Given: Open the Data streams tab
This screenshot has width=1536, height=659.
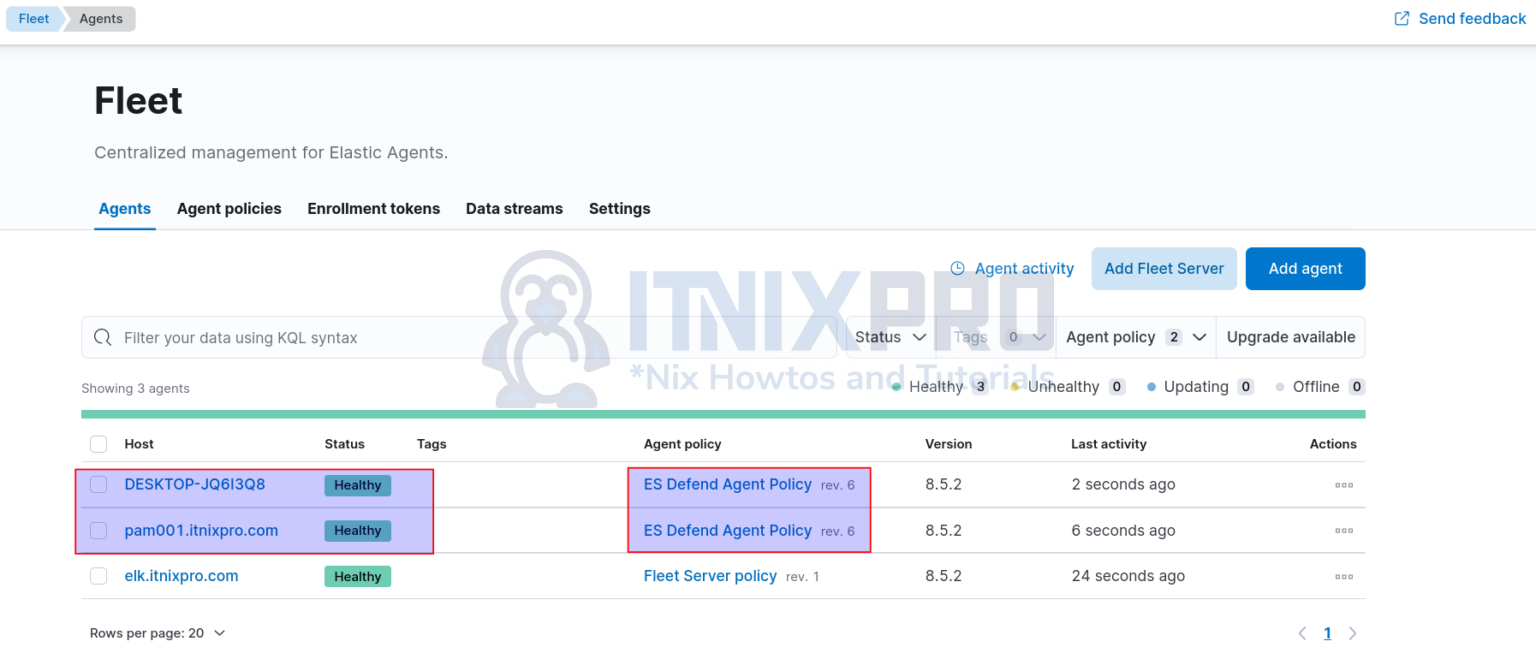Looking at the screenshot, I should click(514, 208).
